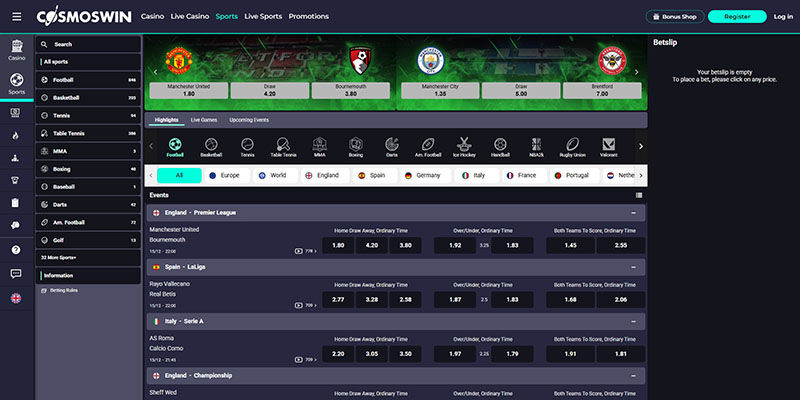Click the clipboard icon in the left rail
Viewport: 800px width, 400px height.
[16, 203]
